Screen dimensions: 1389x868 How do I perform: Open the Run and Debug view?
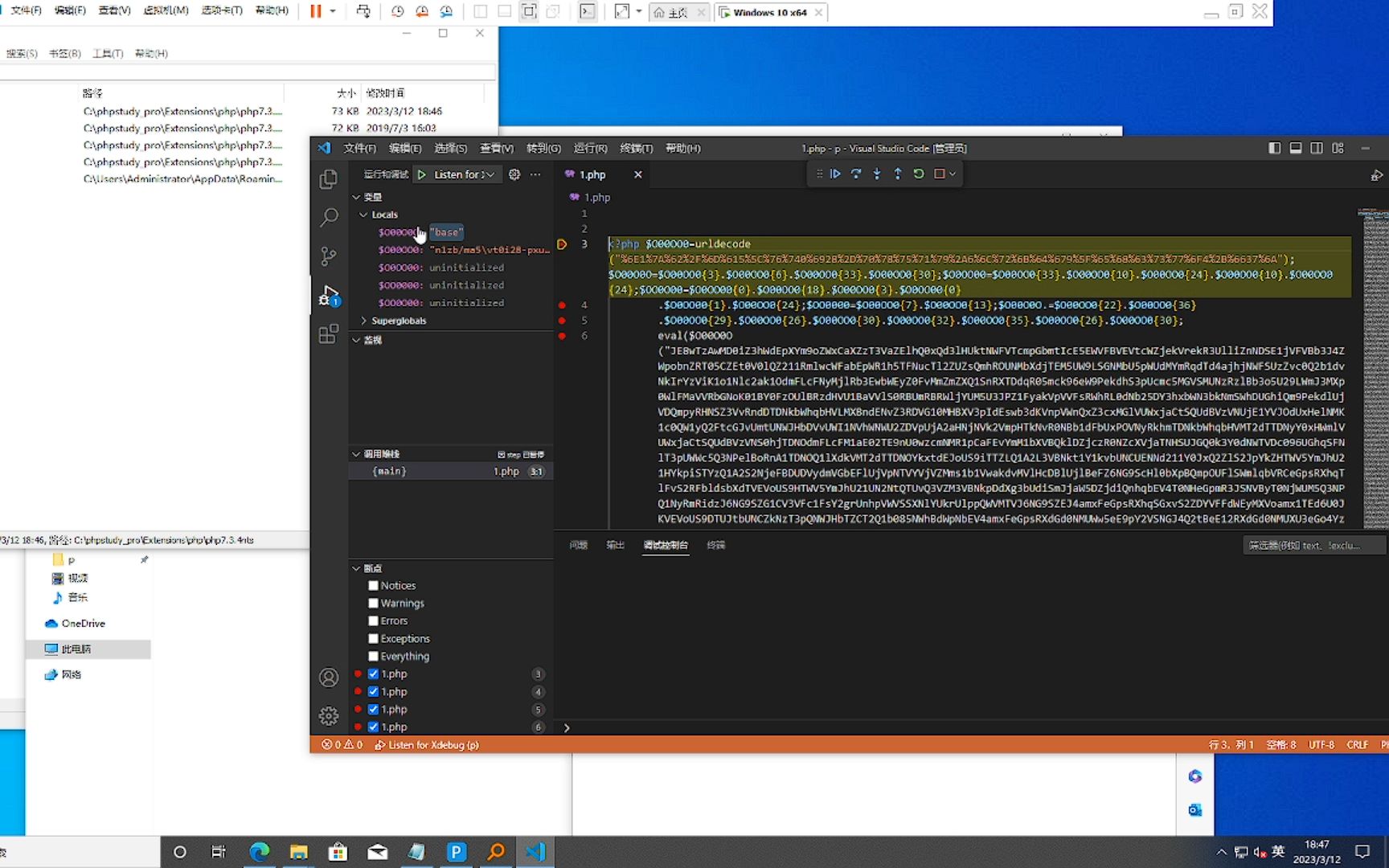pyautogui.click(x=329, y=295)
